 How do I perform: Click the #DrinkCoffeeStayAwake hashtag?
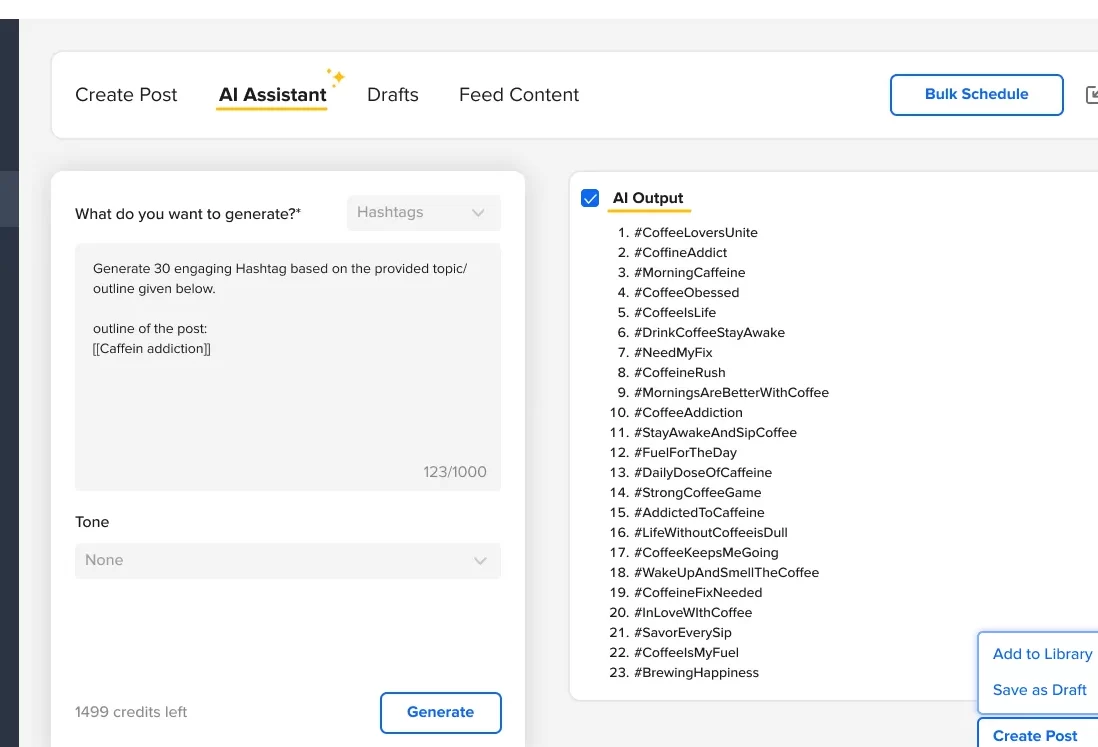coord(709,333)
